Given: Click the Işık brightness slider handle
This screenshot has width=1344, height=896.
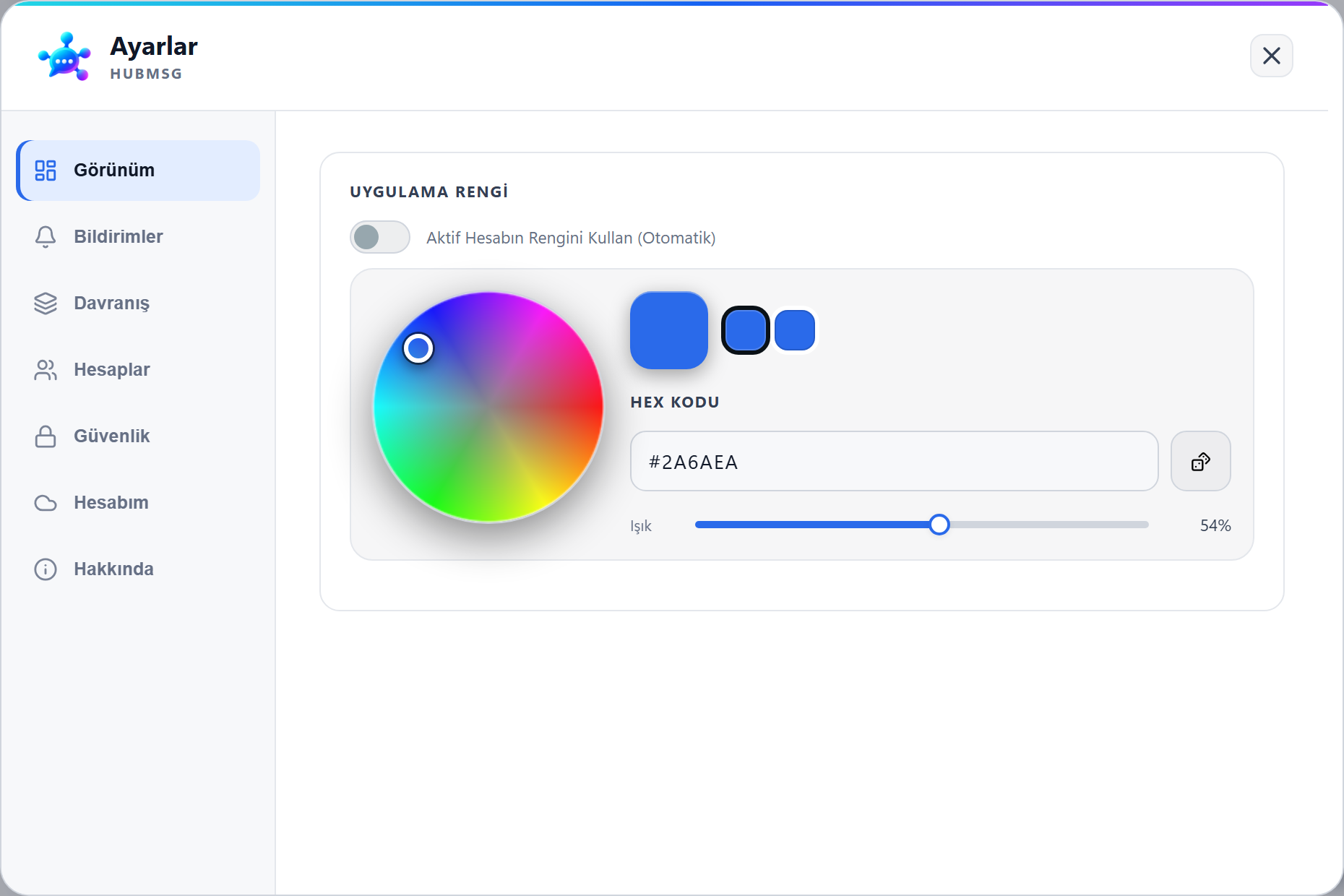Looking at the screenshot, I should [939, 525].
